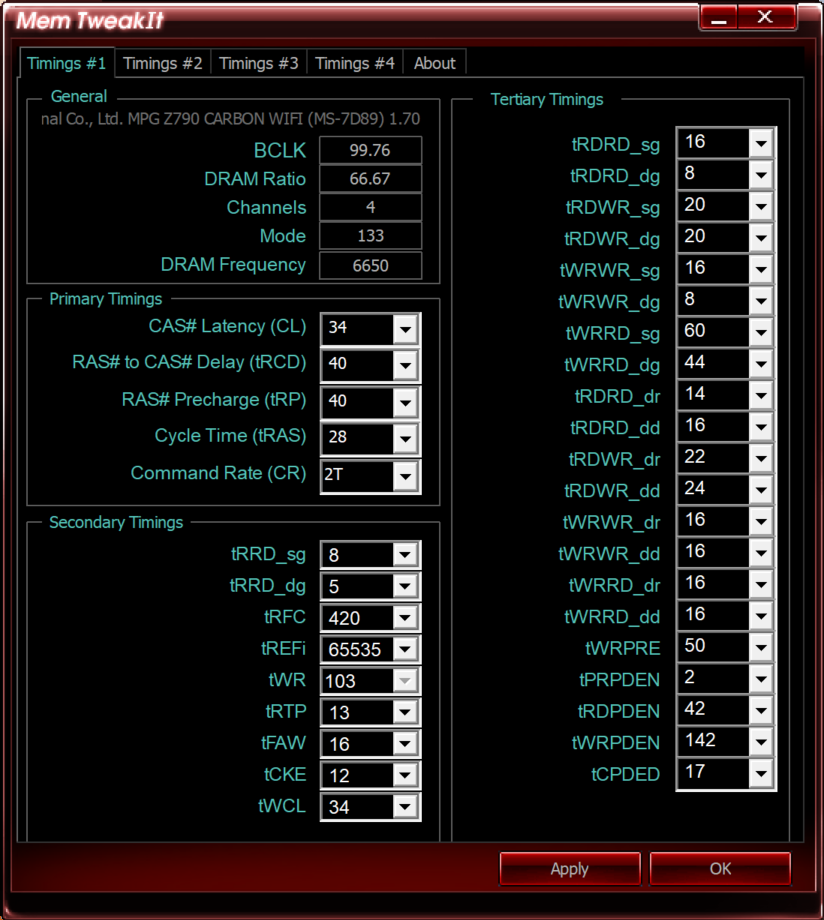
Task: Open the tWRRD_sg dropdown arrow
Action: [761, 332]
